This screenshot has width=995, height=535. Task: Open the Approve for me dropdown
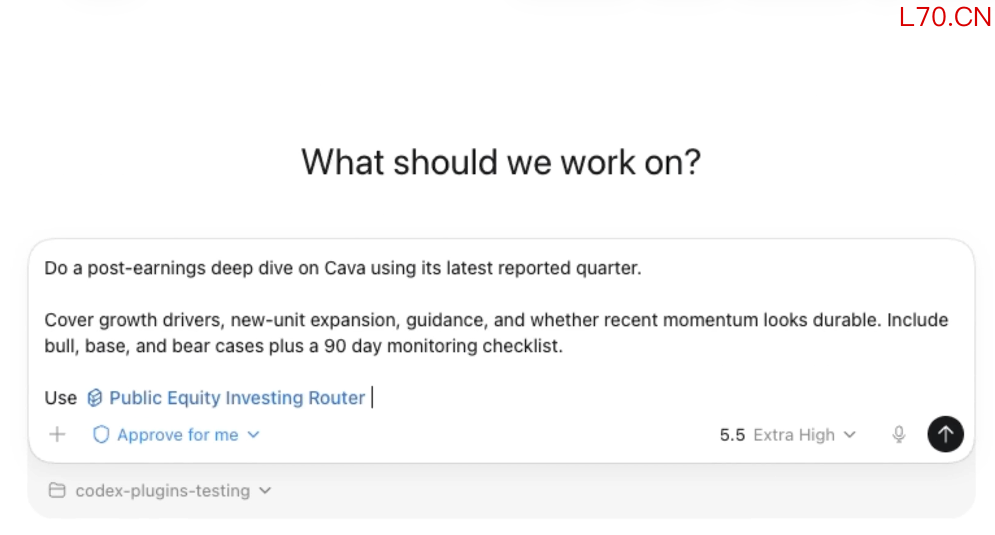point(176,435)
